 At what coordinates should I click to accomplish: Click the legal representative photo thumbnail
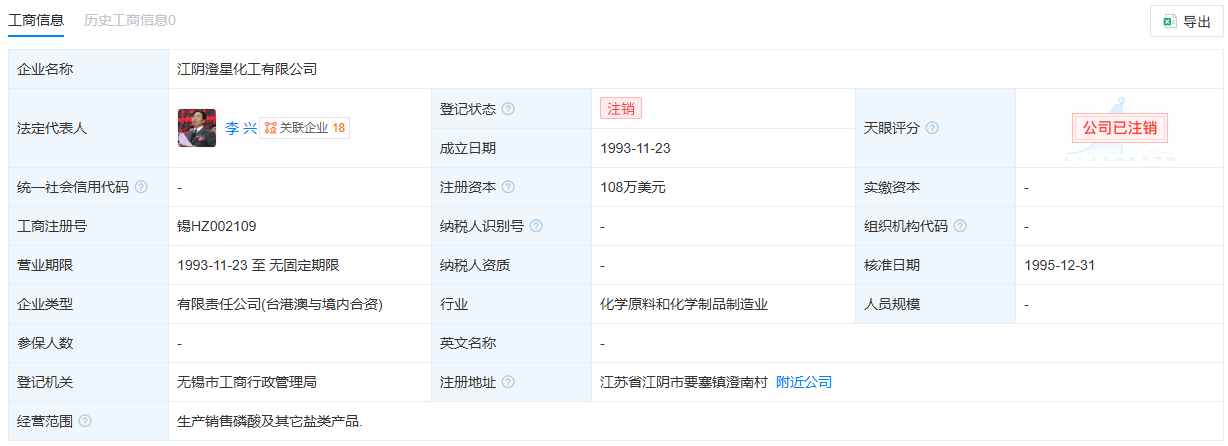tap(197, 128)
